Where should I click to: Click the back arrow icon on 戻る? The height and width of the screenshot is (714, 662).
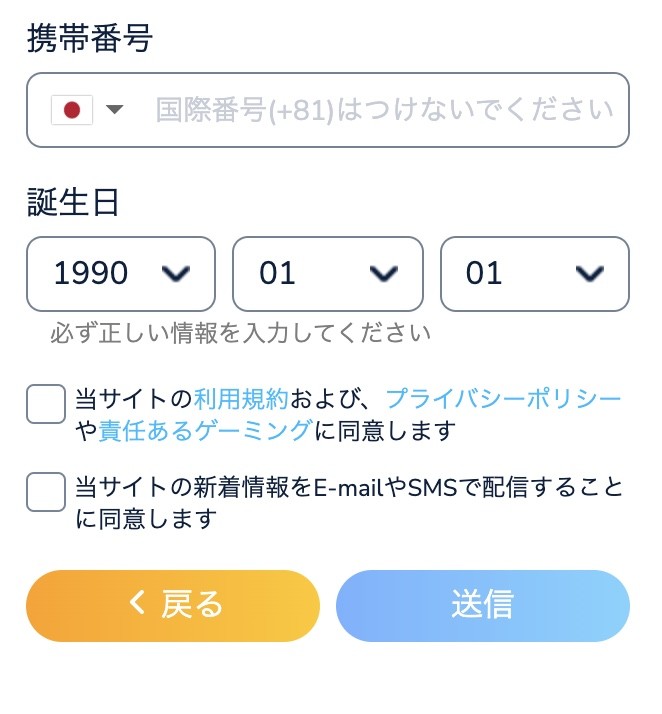tap(138, 603)
